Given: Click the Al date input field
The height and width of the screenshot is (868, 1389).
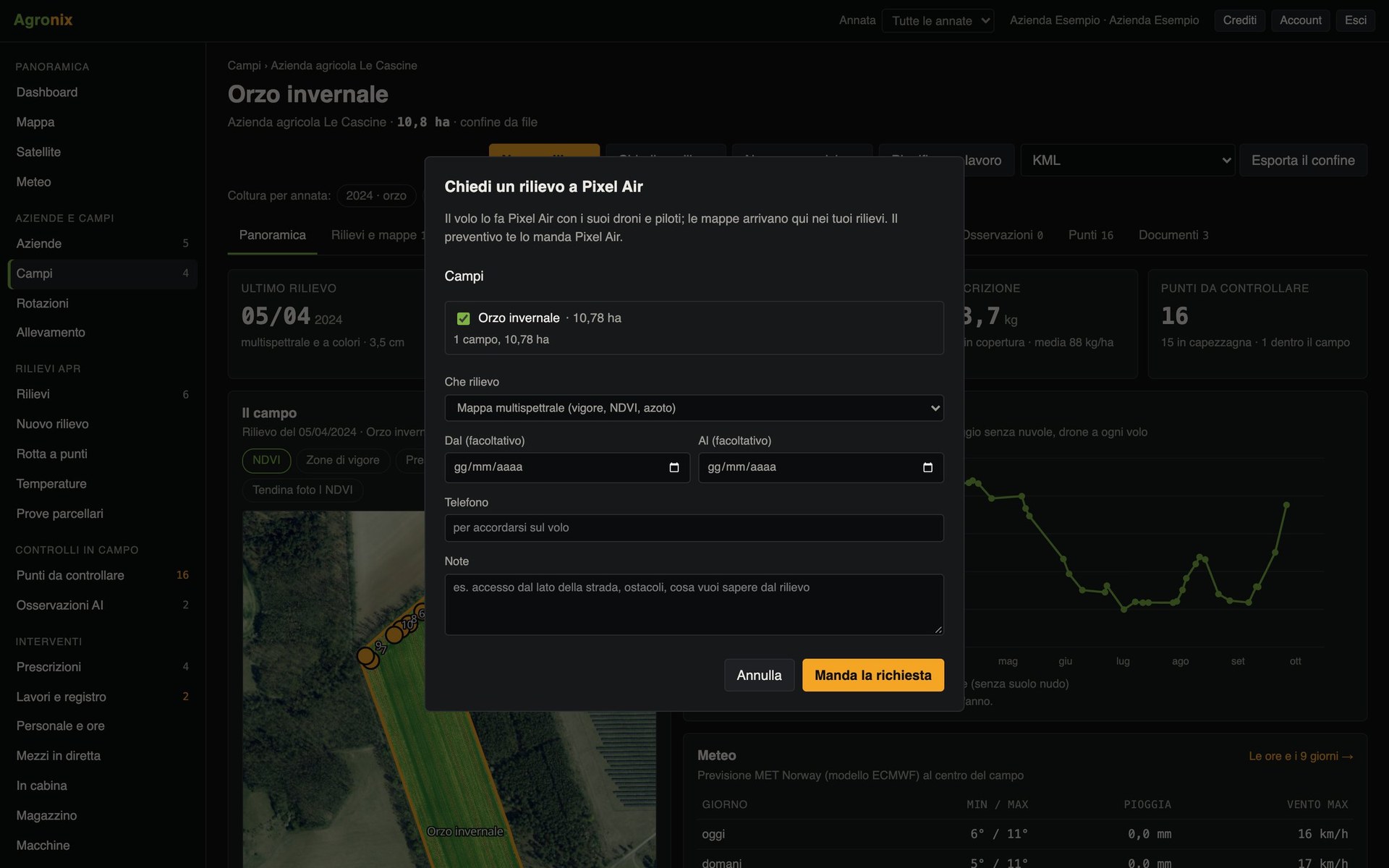Looking at the screenshot, I should [x=820, y=467].
